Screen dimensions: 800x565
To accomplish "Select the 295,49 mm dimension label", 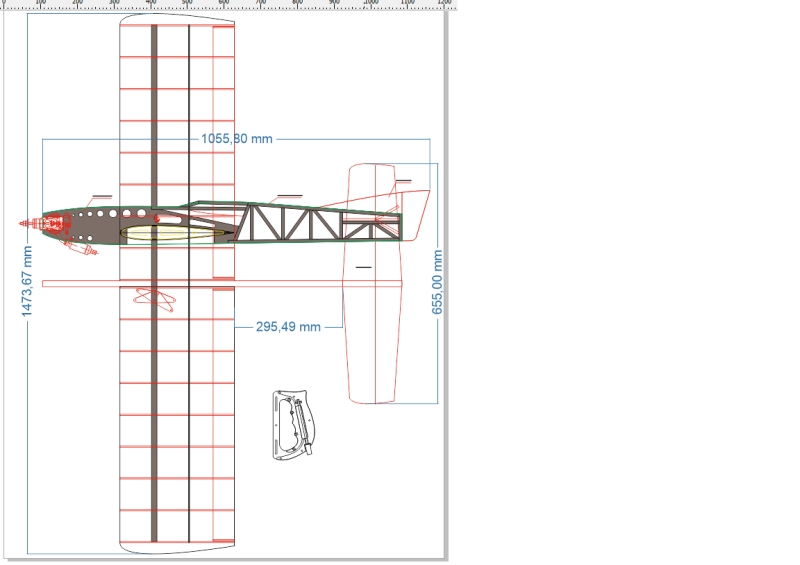I will [288, 327].
